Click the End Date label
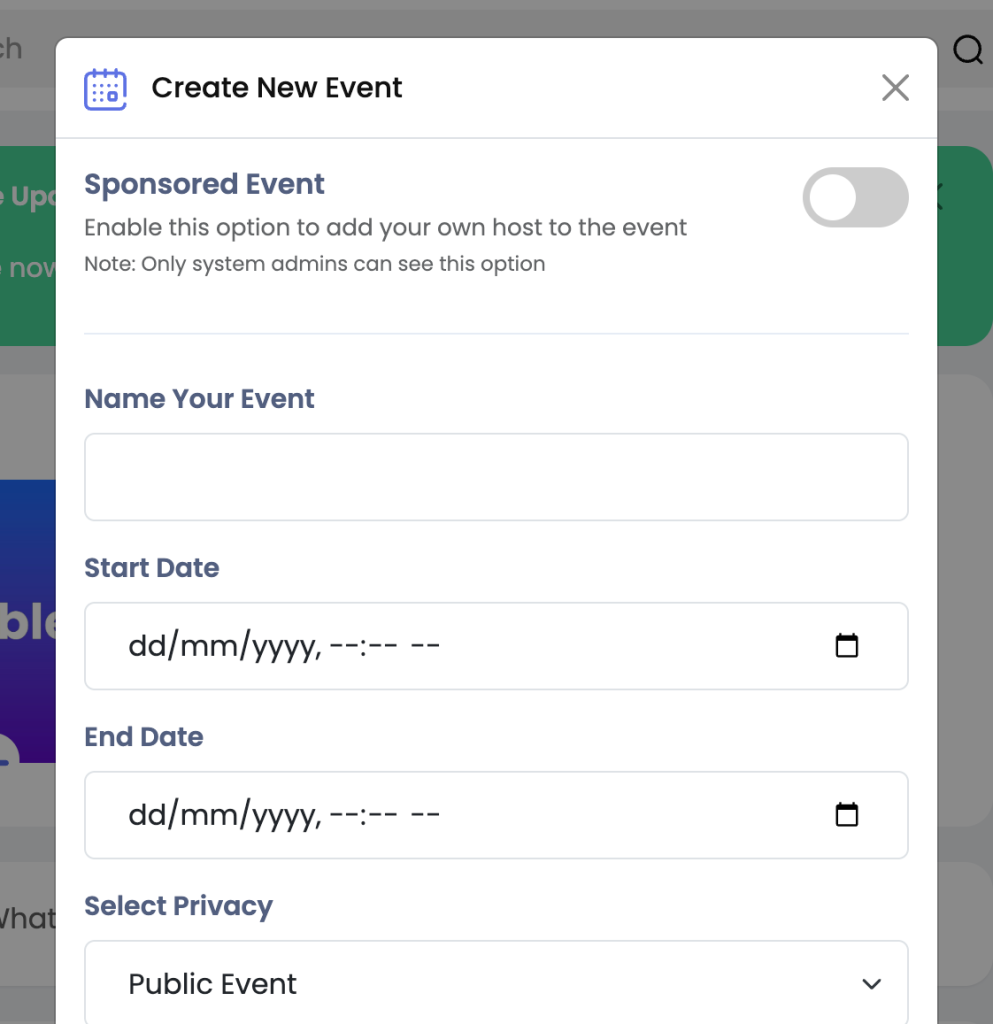The image size is (993, 1024). click(144, 737)
